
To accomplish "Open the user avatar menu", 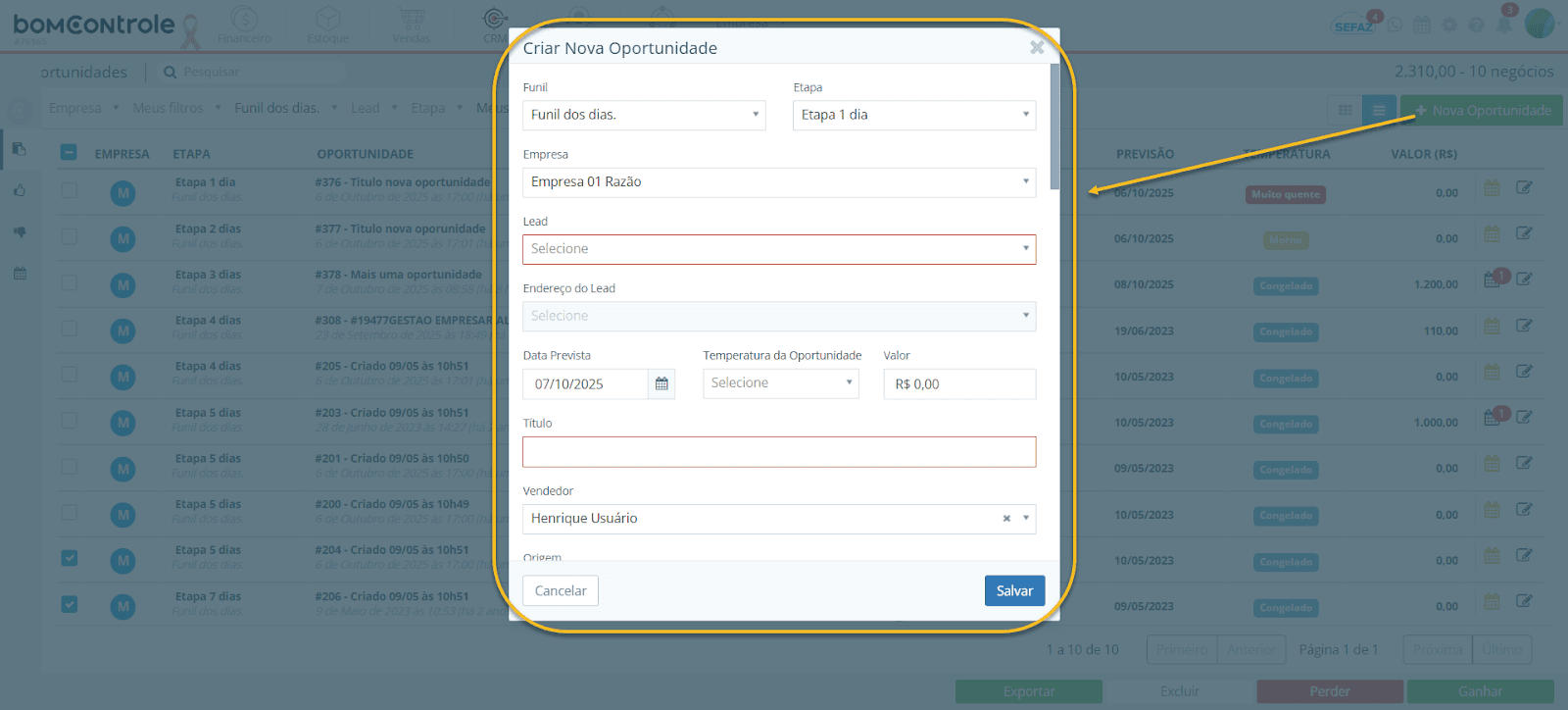I will click(x=1540, y=24).
